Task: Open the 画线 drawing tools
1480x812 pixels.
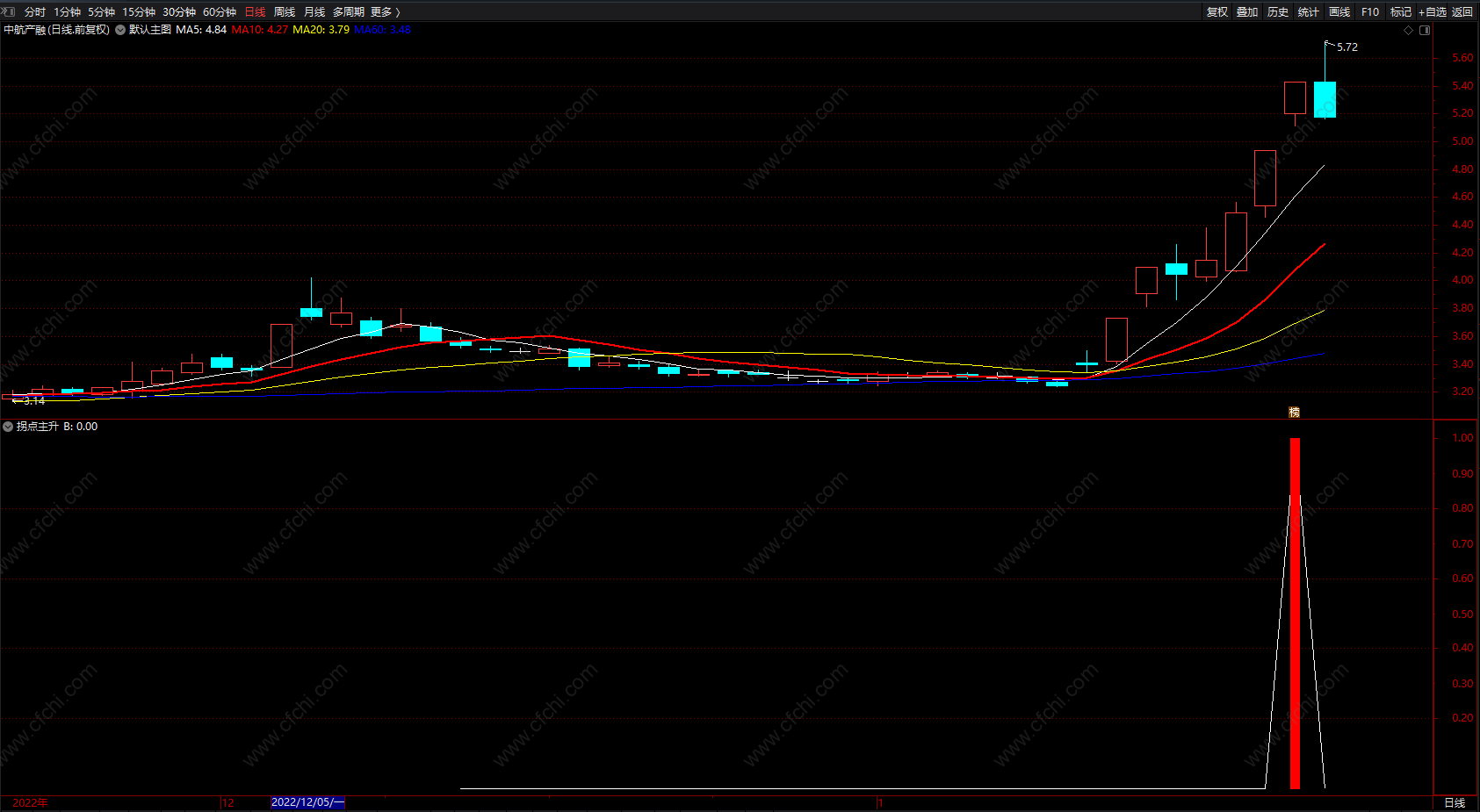Action: (x=1339, y=12)
